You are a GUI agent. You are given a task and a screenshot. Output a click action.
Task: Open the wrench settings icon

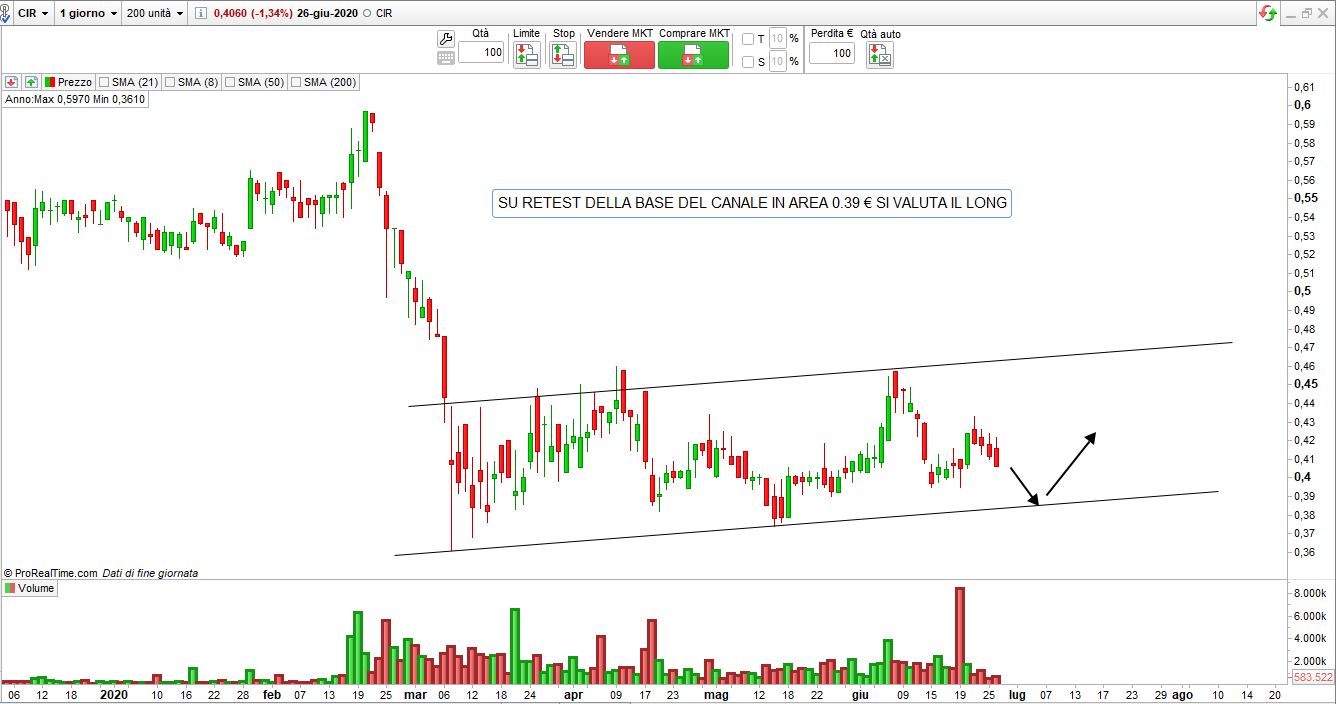[x=446, y=39]
